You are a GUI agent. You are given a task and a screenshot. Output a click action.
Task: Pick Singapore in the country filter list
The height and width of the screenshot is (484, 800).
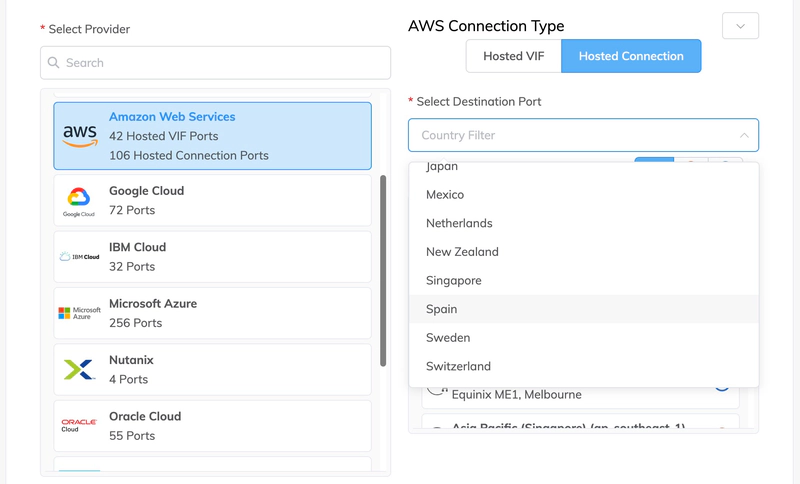tap(453, 281)
